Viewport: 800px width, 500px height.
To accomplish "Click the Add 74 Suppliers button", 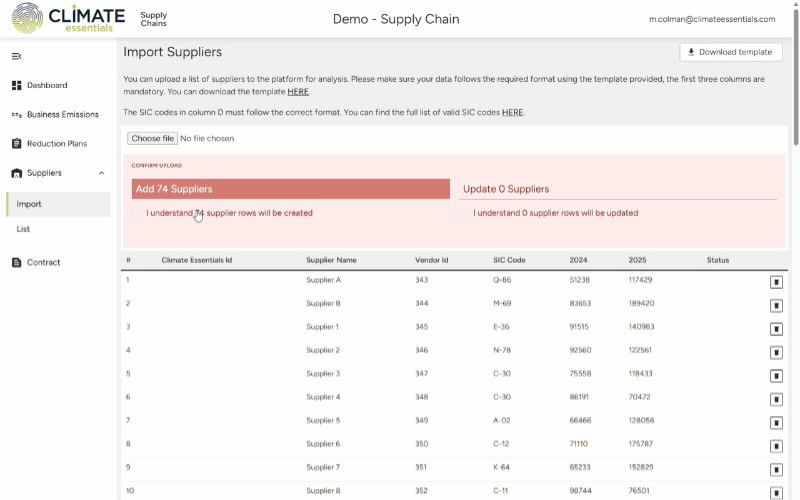I will pyautogui.click(x=291, y=189).
